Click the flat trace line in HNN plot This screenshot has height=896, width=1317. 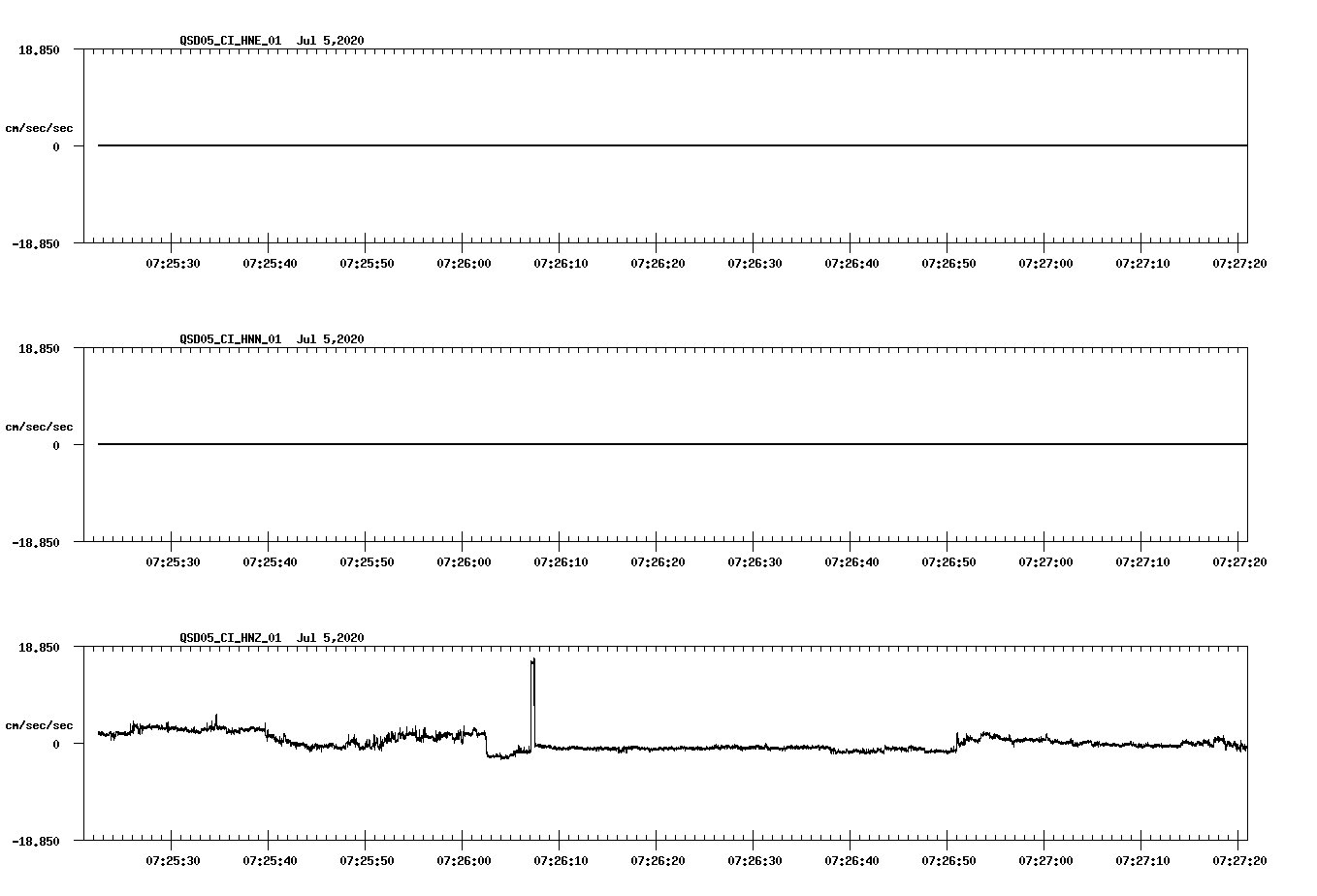[672, 444]
